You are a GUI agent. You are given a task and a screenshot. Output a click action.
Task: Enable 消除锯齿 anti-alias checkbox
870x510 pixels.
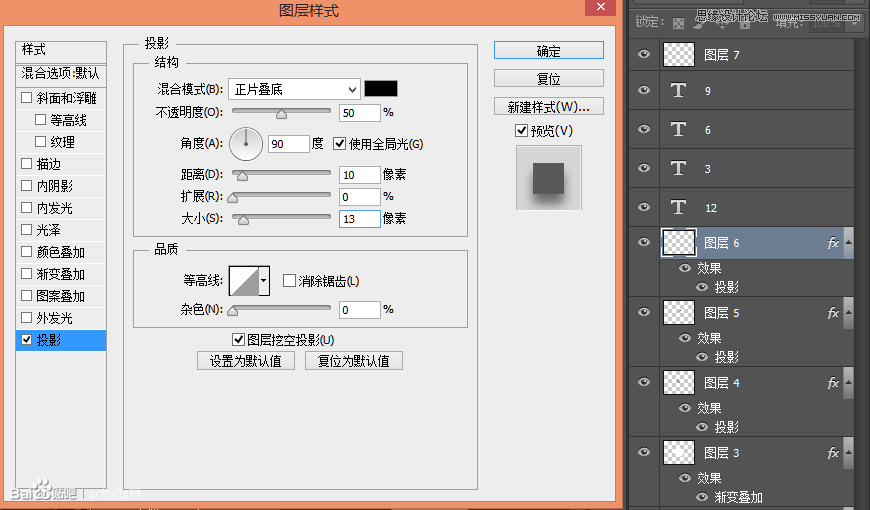[x=289, y=281]
